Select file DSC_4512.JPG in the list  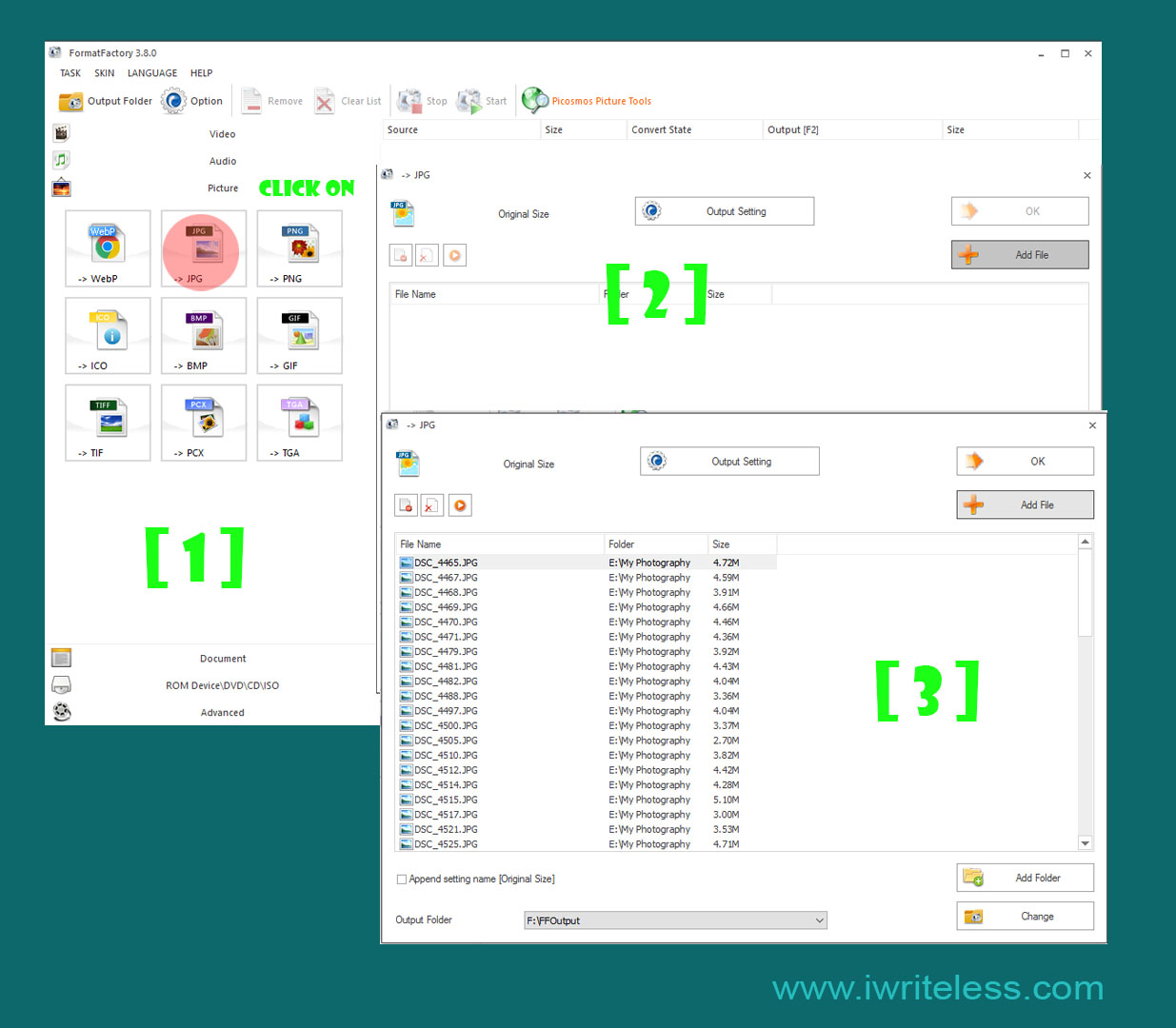click(586, 770)
